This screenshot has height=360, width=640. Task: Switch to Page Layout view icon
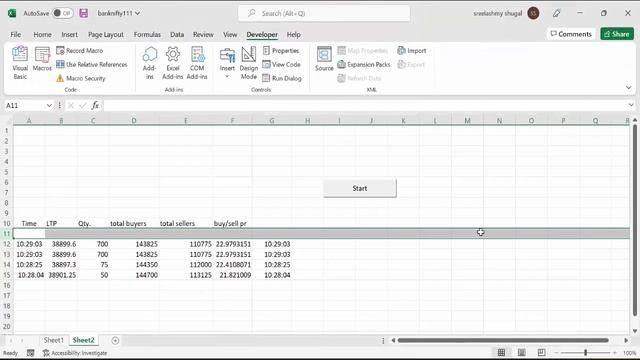pyautogui.click(x=521, y=353)
